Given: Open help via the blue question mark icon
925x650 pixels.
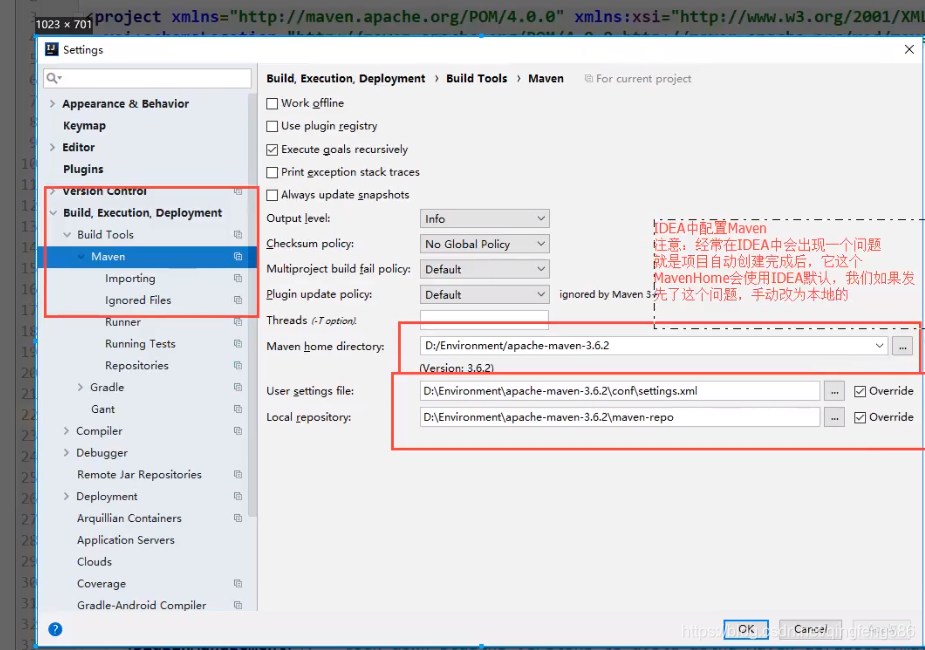Looking at the screenshot, I should tap(55, 629).
